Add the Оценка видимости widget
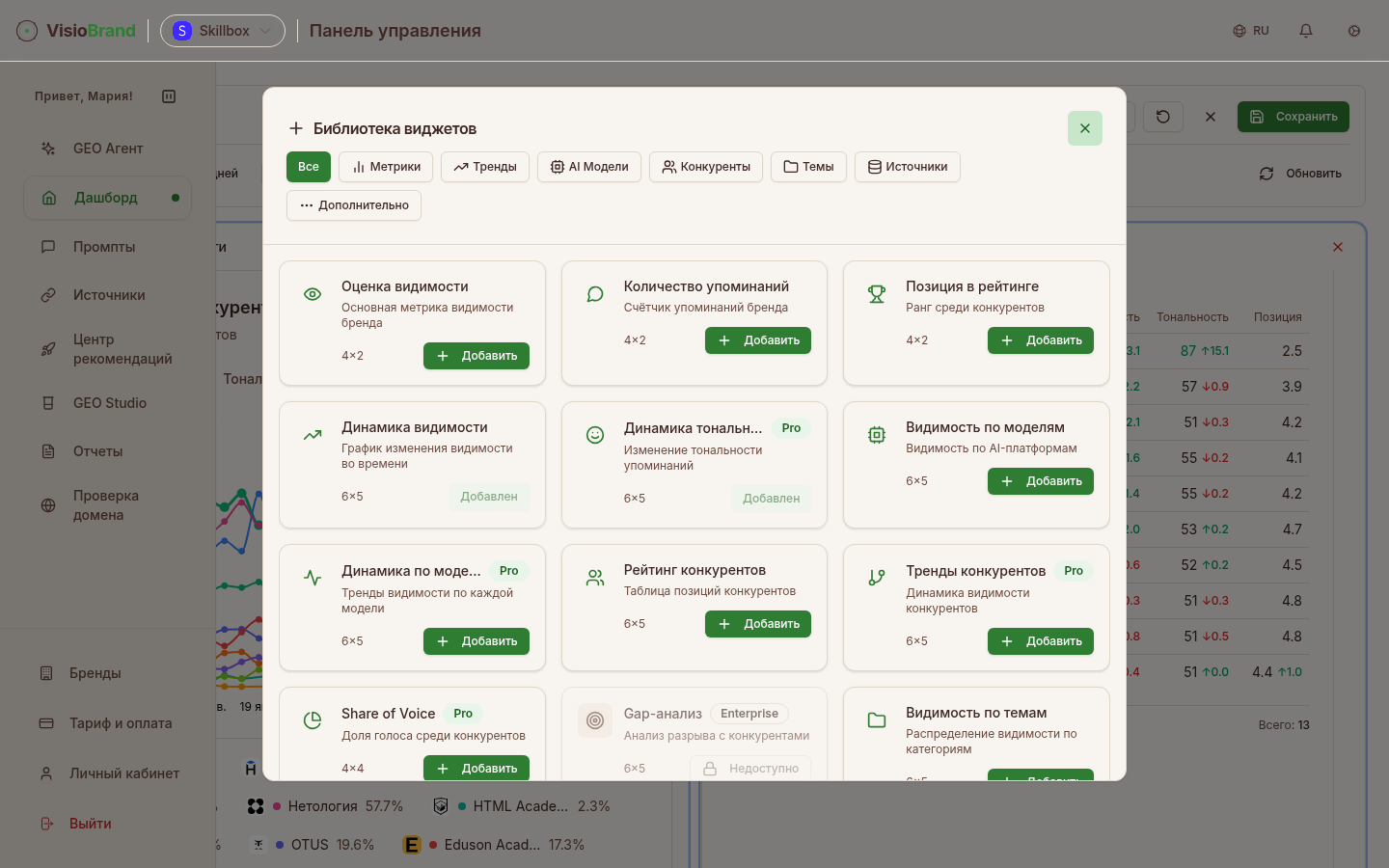 (x=477, y=356)
